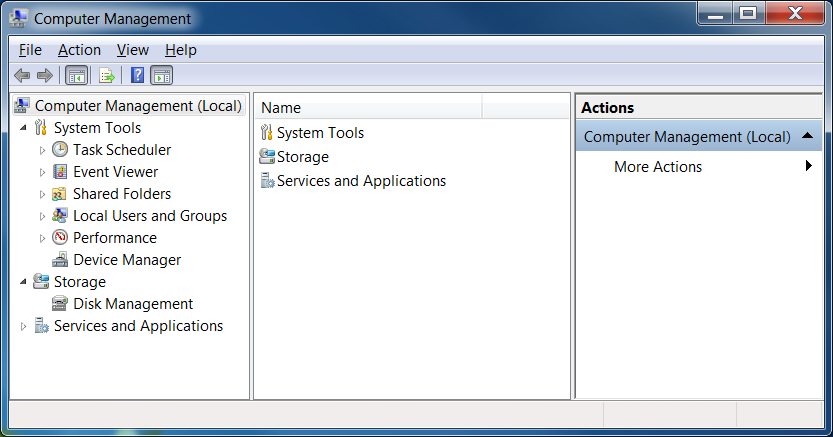Click the Device Manager icon in the tree

(x=60, y=260)
